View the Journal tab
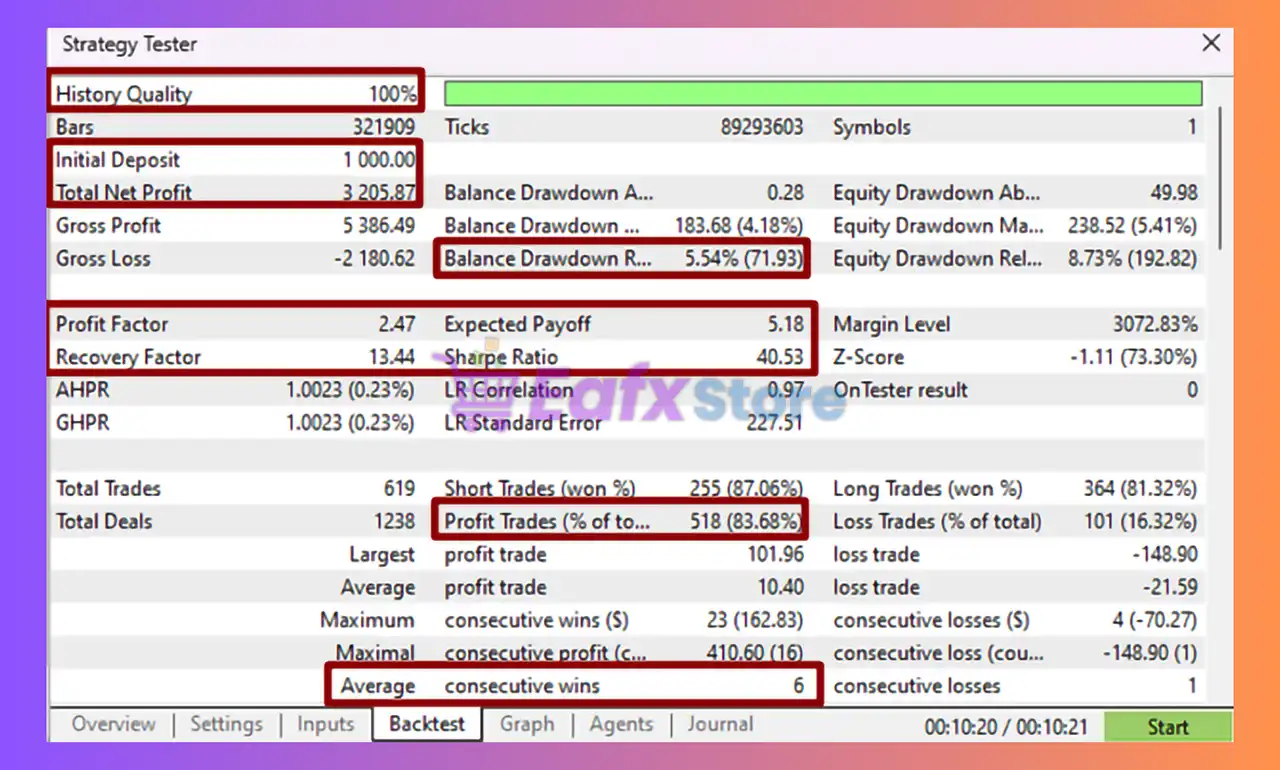 tap(720, 725)
